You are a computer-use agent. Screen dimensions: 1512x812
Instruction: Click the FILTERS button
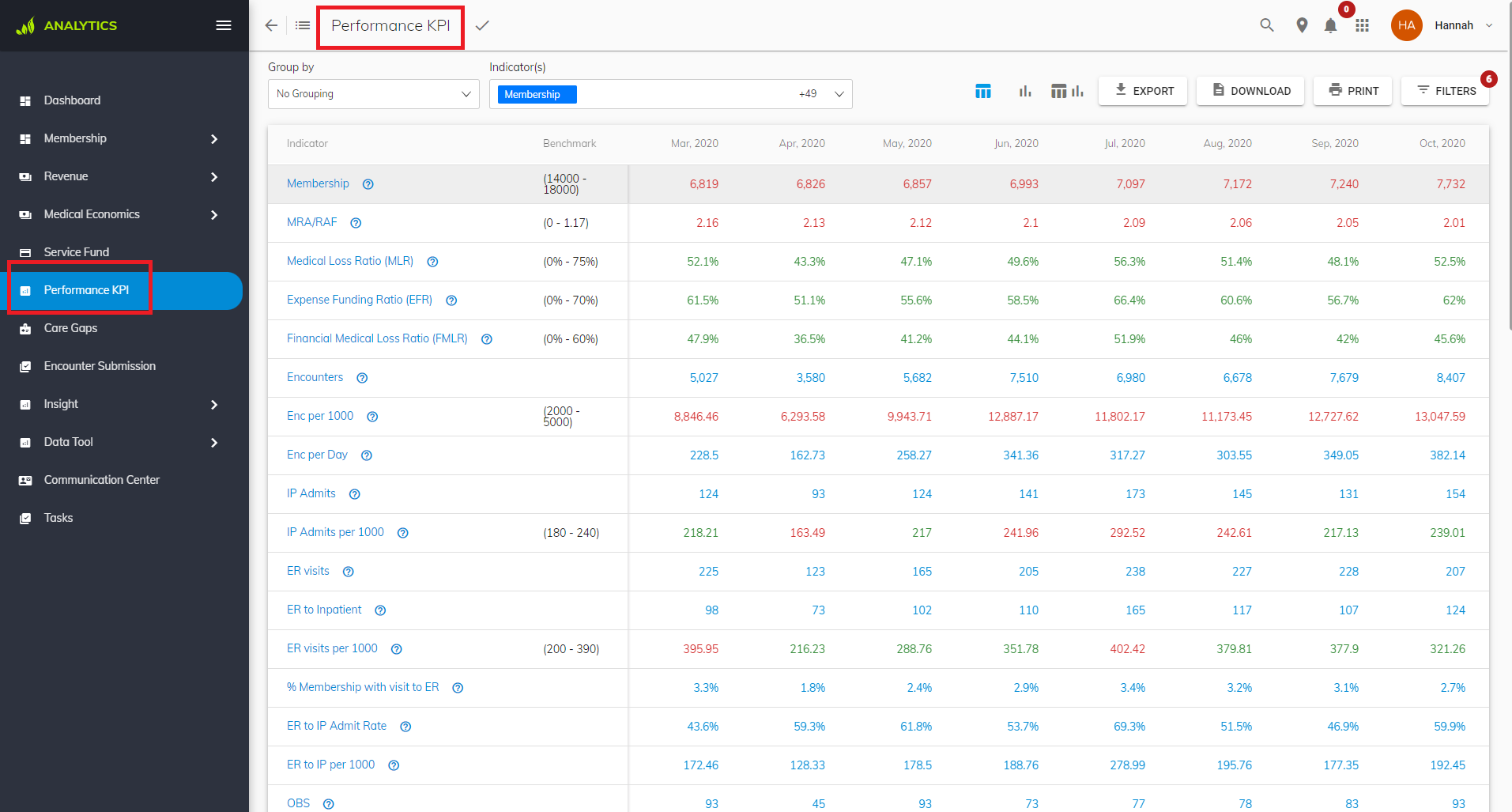[x=1446, y=91]
